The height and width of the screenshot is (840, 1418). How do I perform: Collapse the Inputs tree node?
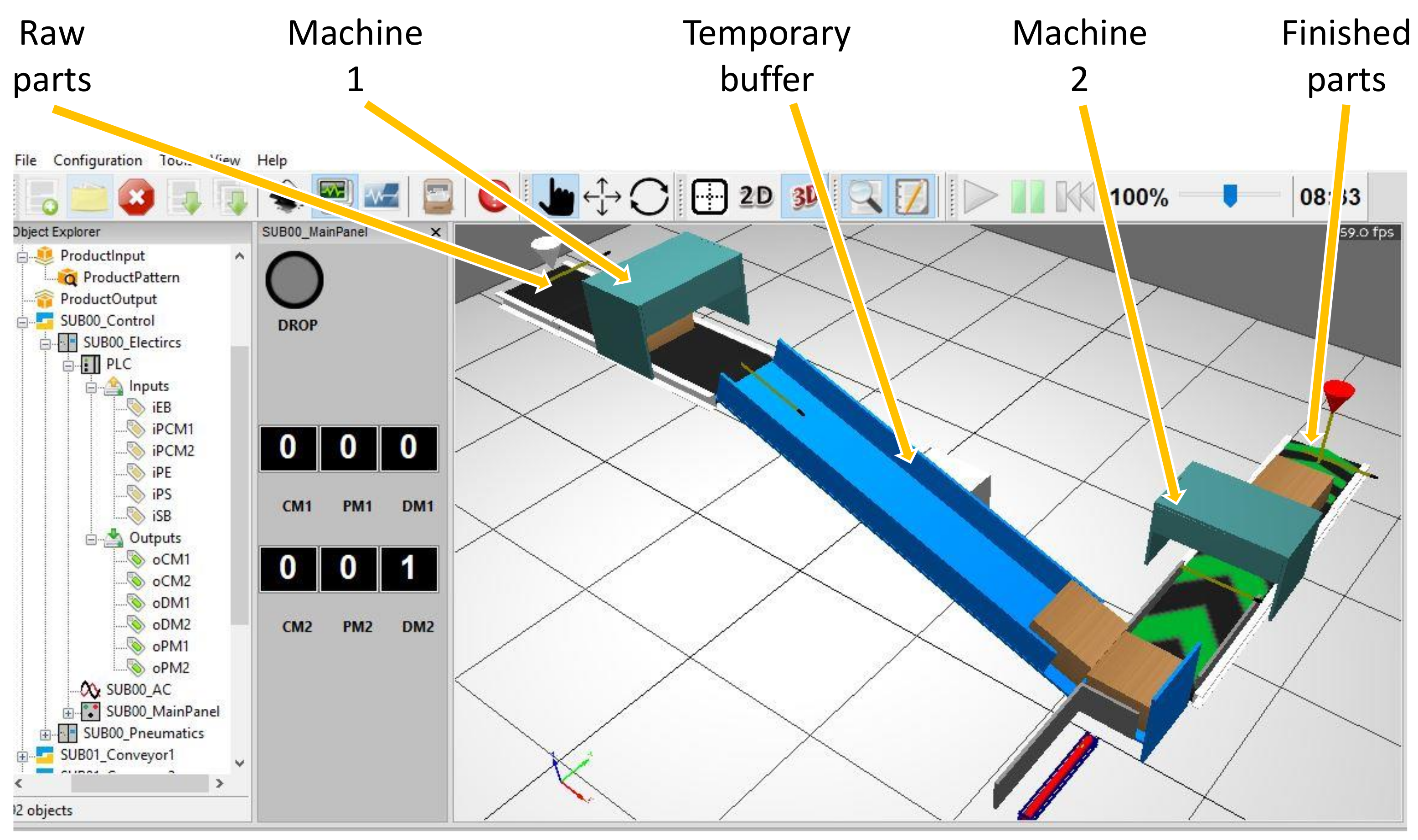pyautogui.click(x=91, y=388)
